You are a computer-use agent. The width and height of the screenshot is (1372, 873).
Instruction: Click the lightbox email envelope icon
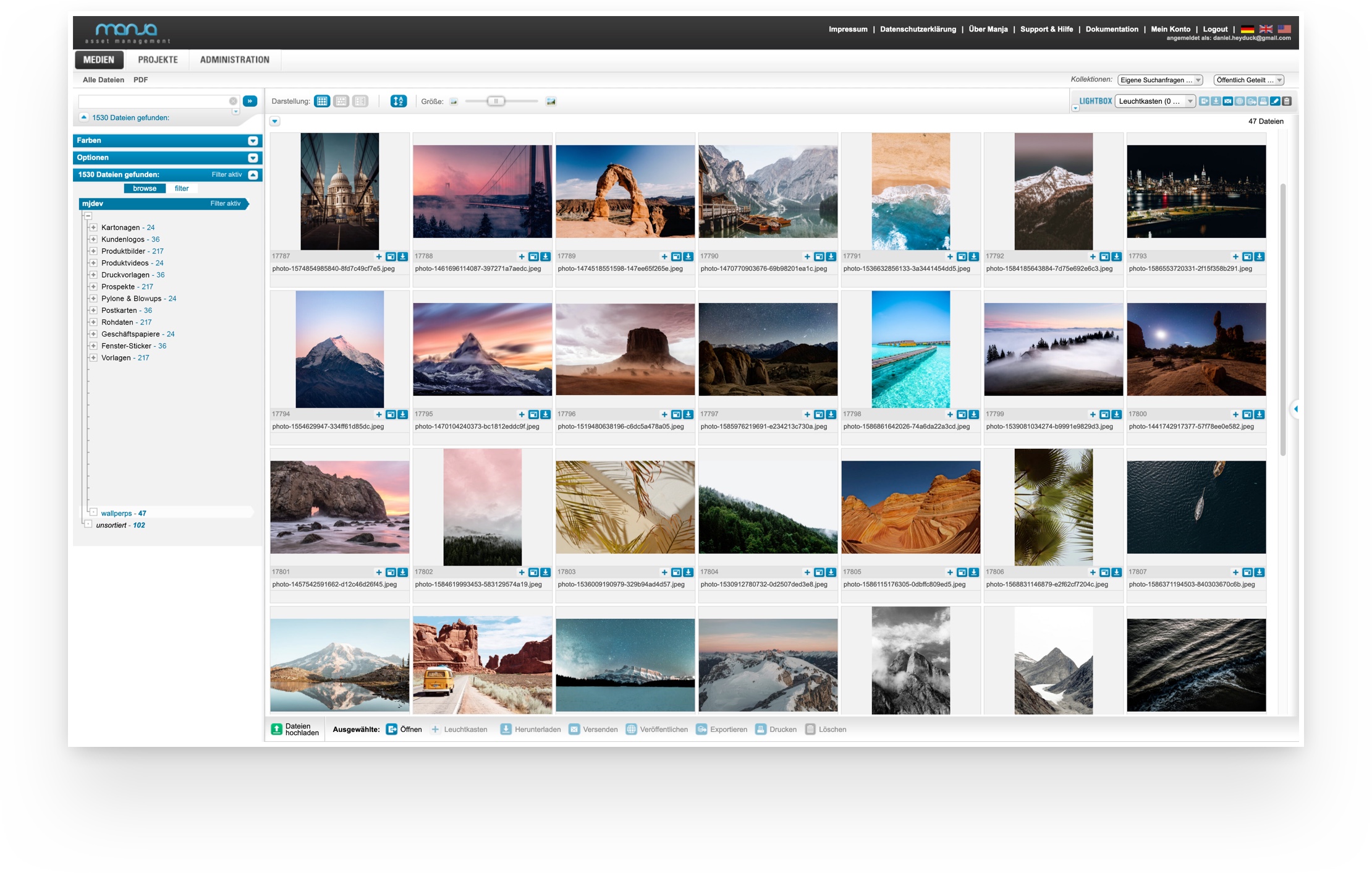coord(1227,101)
